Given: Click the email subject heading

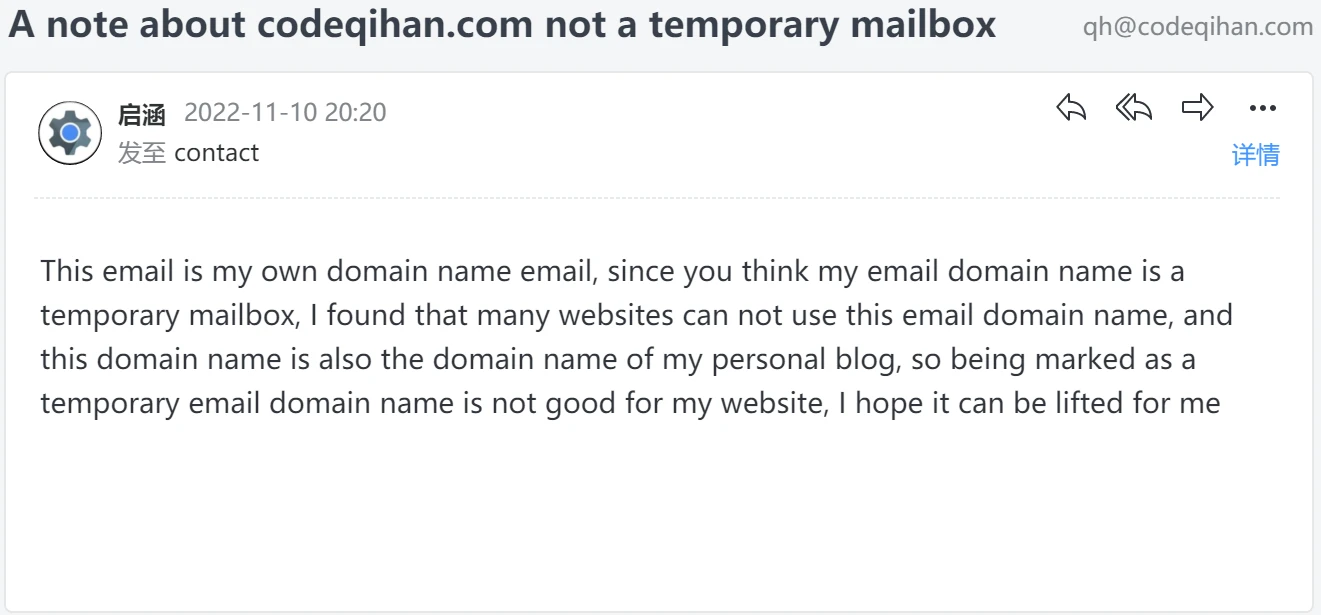Looking at the screenshot, I should point(502,25).
